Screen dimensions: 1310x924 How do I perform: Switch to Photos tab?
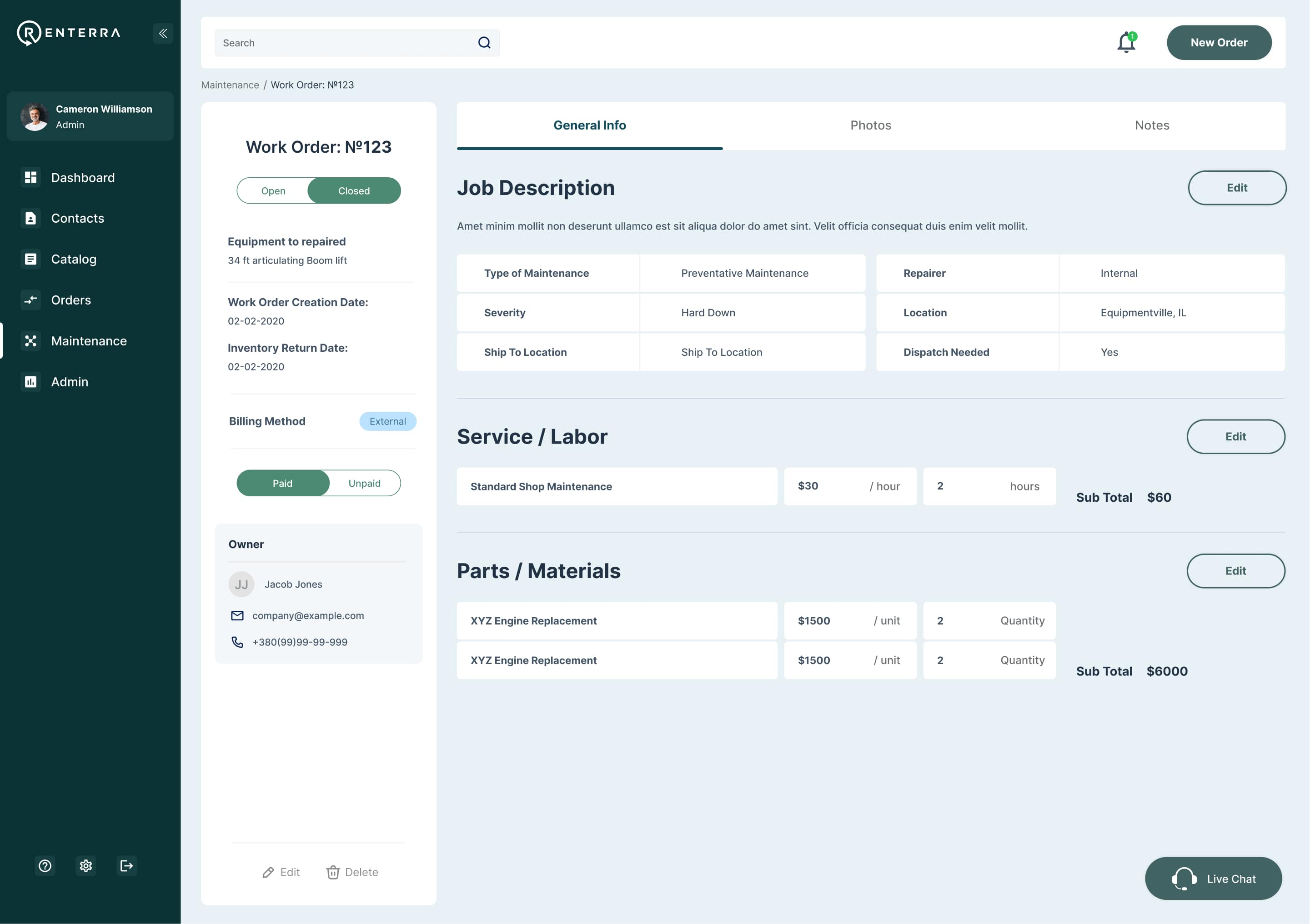[x=871, y=125]
